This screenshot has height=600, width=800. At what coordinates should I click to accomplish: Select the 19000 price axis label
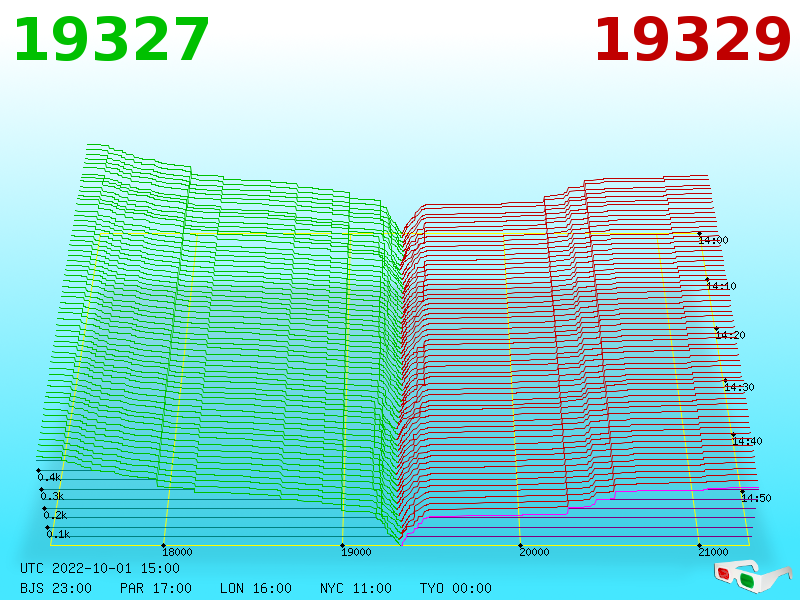(x=356, y=552)
